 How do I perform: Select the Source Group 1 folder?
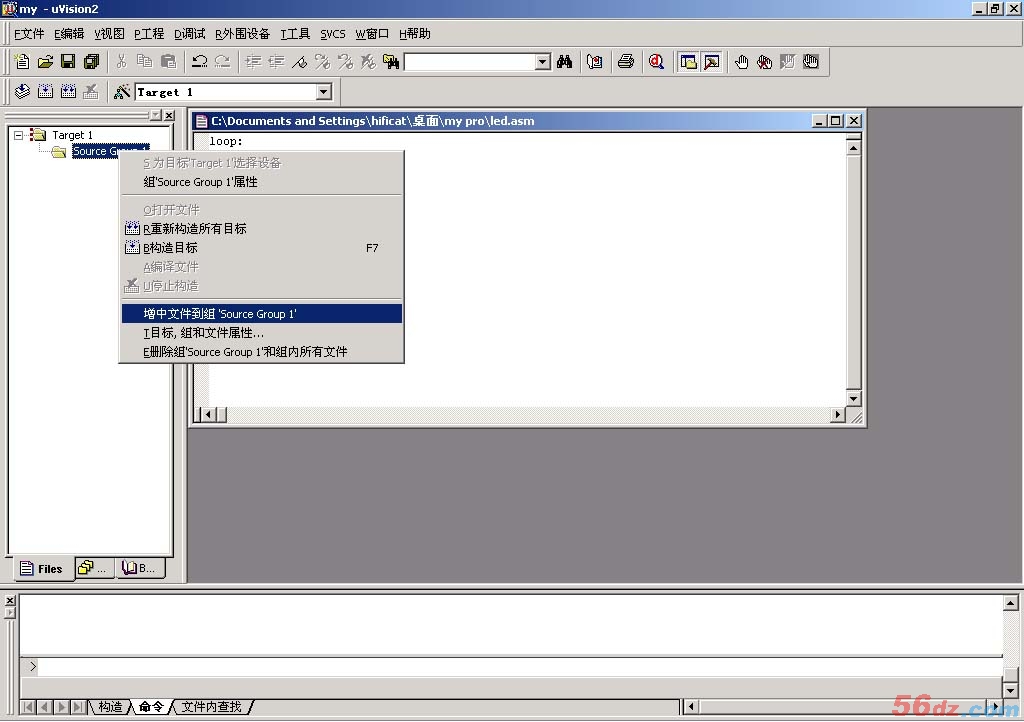click(x=95, y=151)
